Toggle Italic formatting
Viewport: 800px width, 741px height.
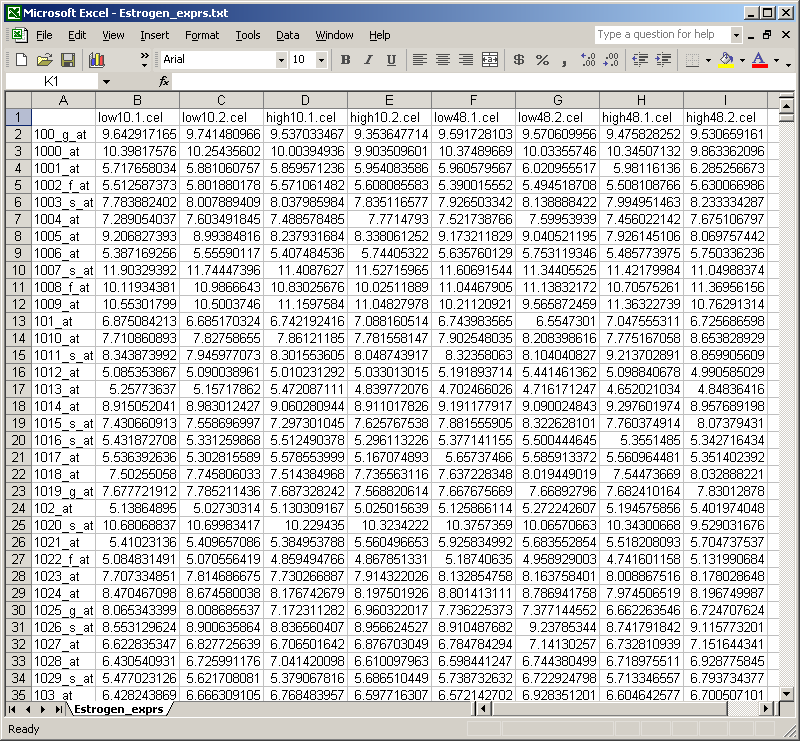[x=368, y=60]
